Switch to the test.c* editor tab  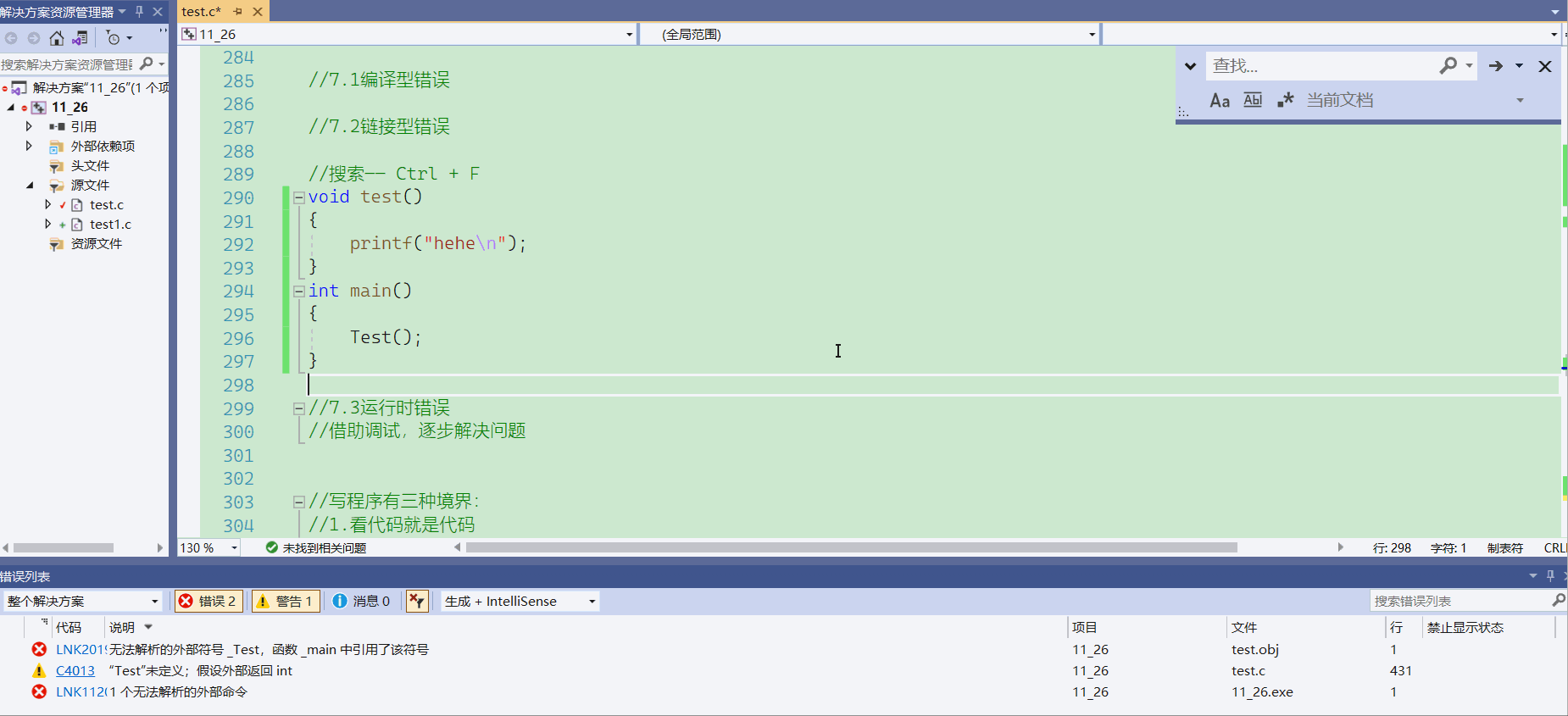[x=202, y=11]
